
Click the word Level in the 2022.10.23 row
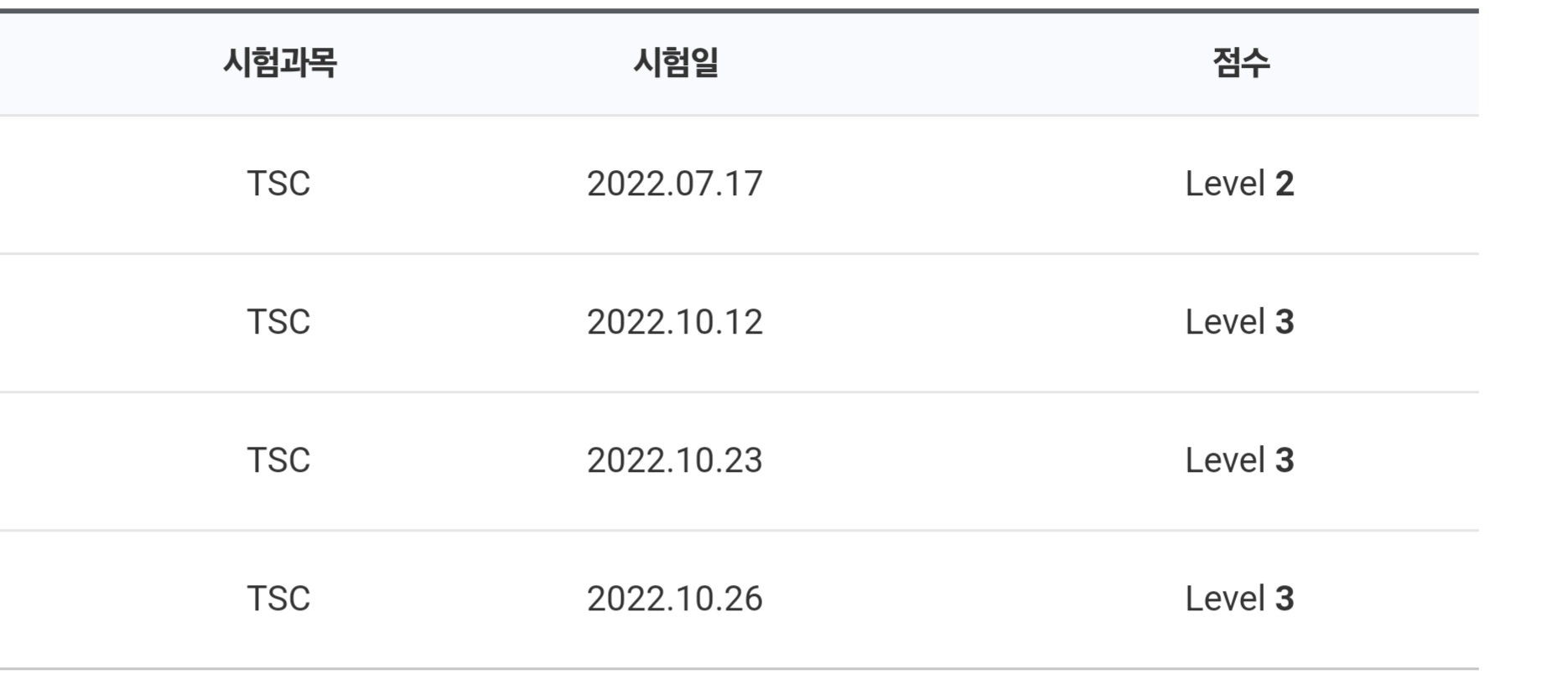(1225, 460)
